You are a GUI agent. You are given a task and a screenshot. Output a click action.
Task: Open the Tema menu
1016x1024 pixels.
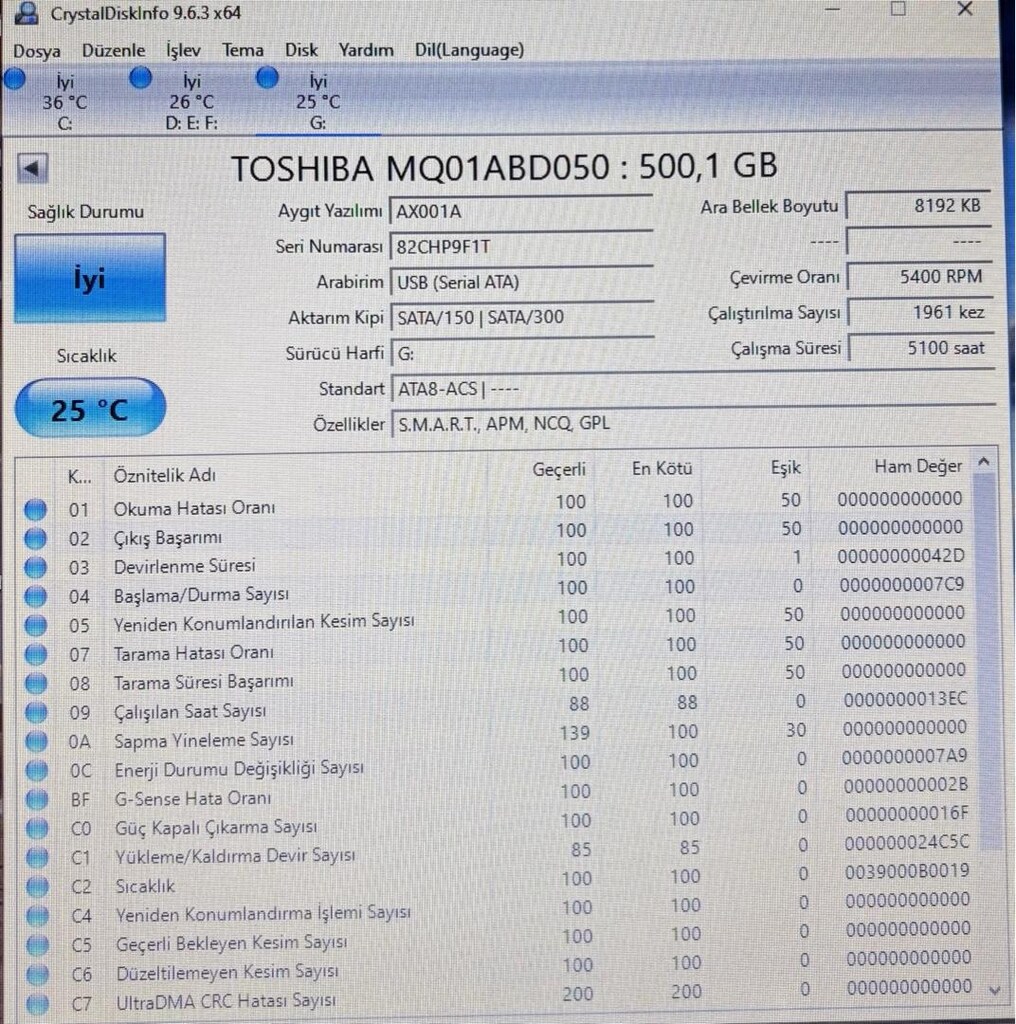tap(243, 50)
